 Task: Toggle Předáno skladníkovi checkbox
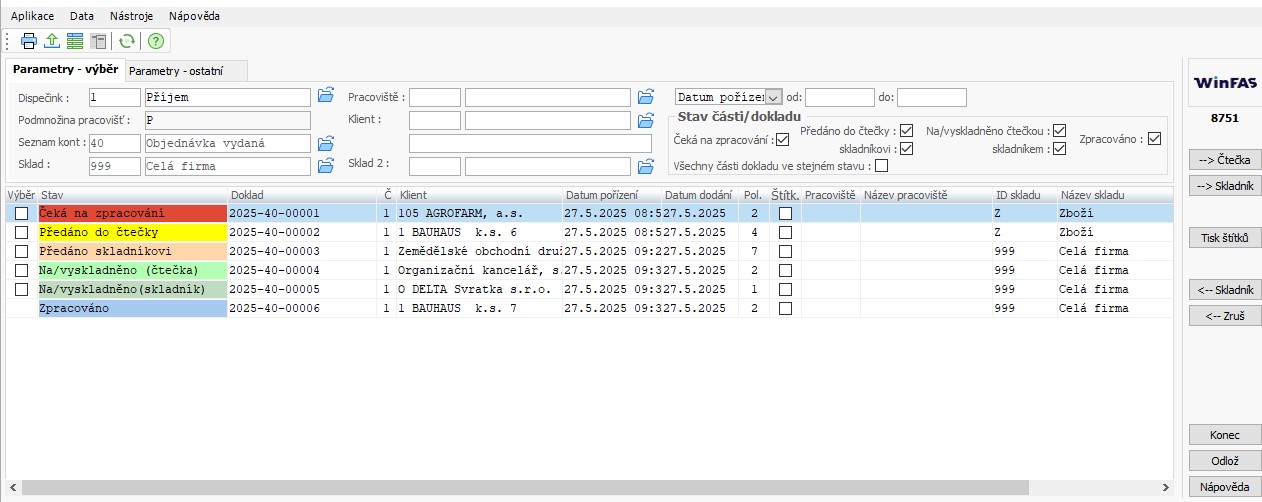click(907, 148)
